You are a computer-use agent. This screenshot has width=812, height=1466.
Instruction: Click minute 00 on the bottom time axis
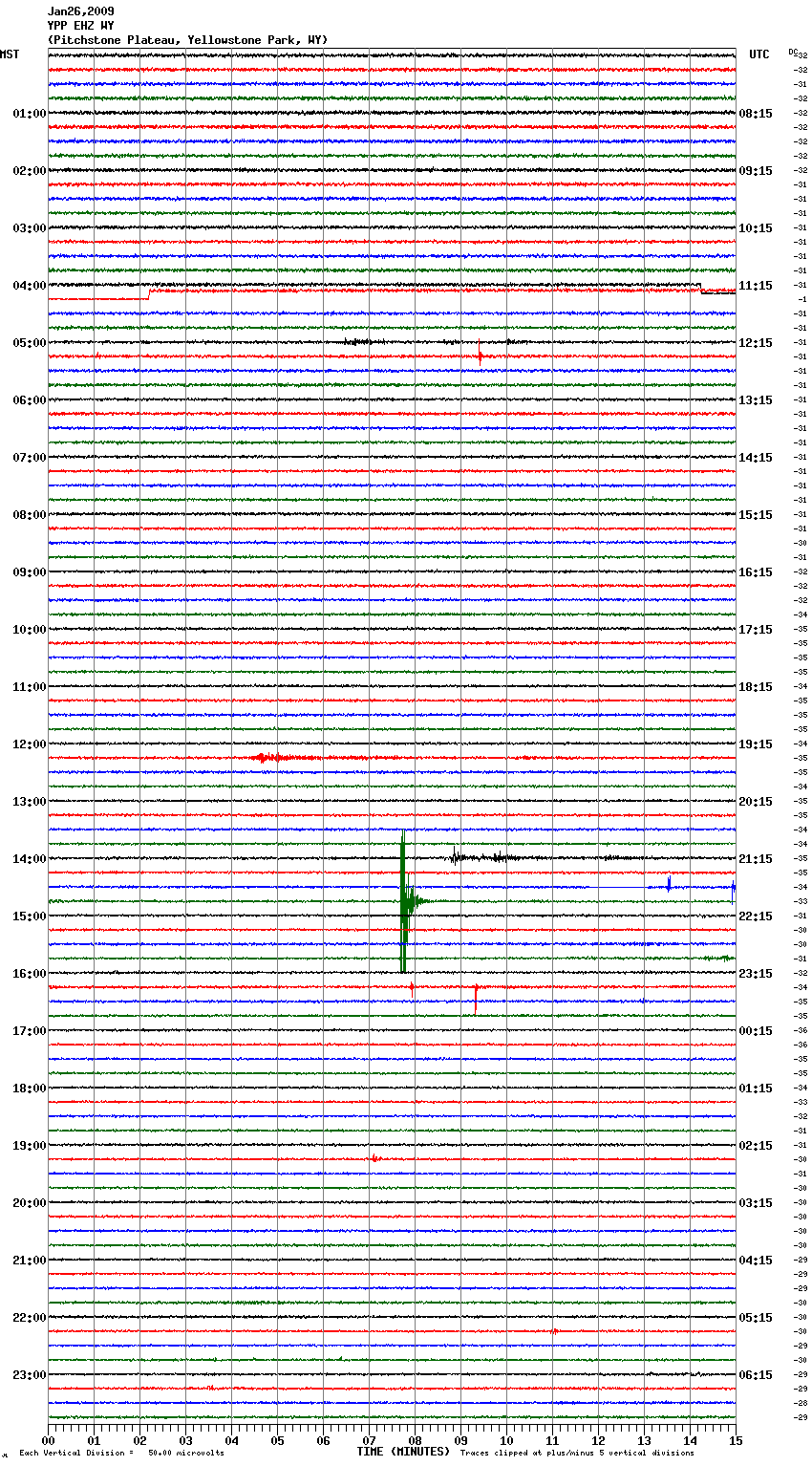(48, 1440)
